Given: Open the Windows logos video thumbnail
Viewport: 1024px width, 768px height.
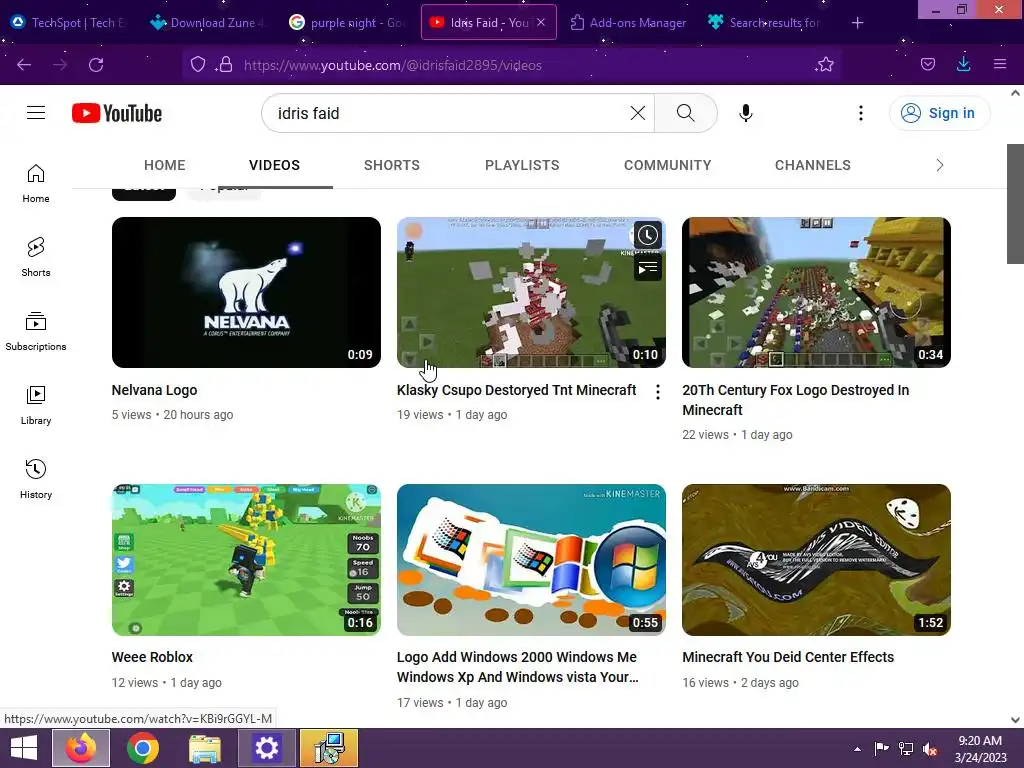Looking at the screenshot, I should pyautogui.click(x=531, y=560).
